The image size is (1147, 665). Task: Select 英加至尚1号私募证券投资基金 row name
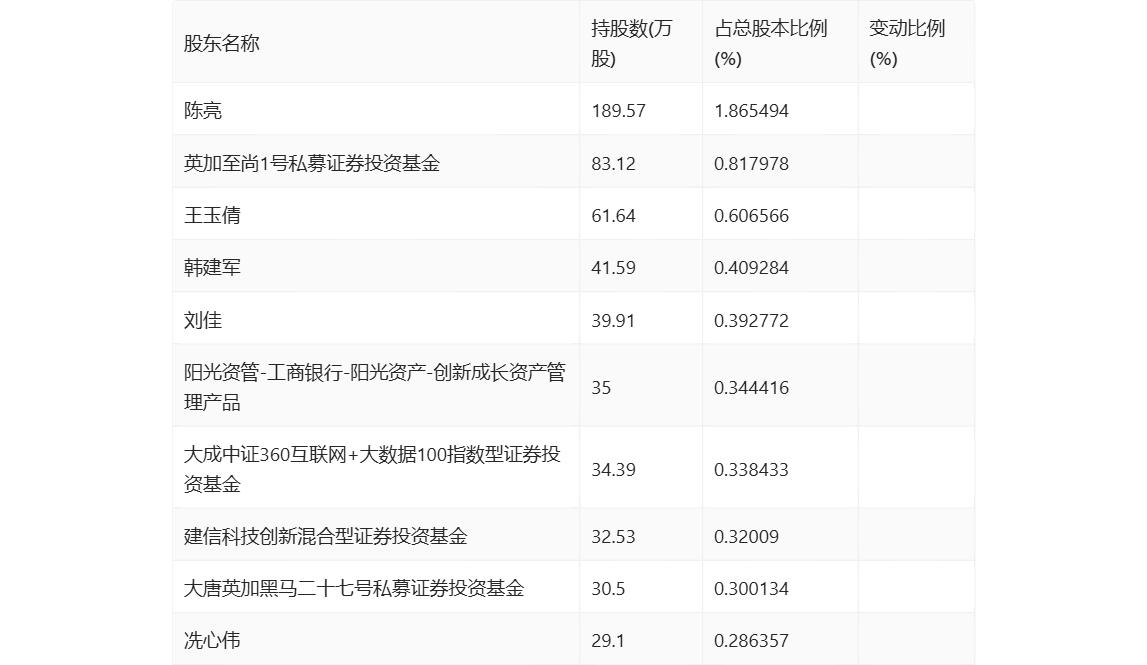pos(312,163)
